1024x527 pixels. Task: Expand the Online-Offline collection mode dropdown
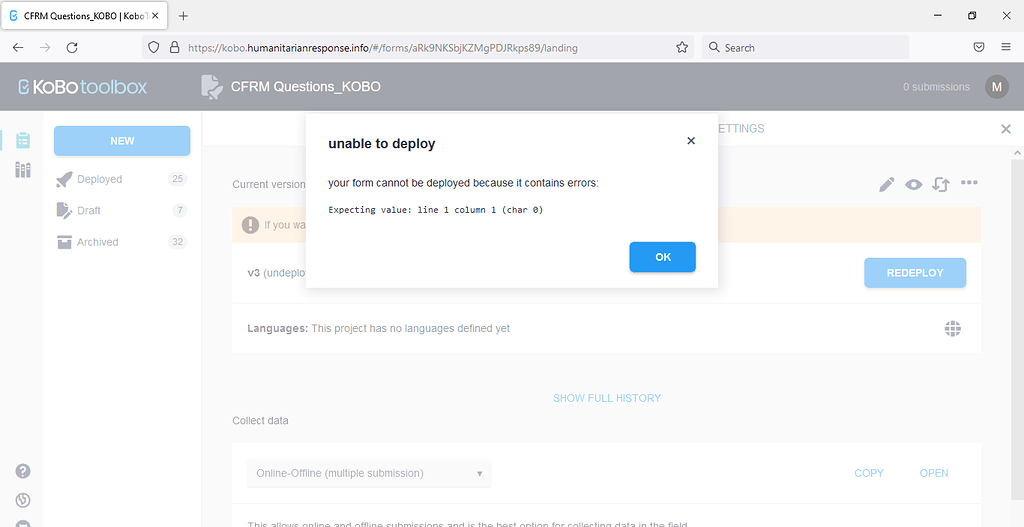coord(368,473)
